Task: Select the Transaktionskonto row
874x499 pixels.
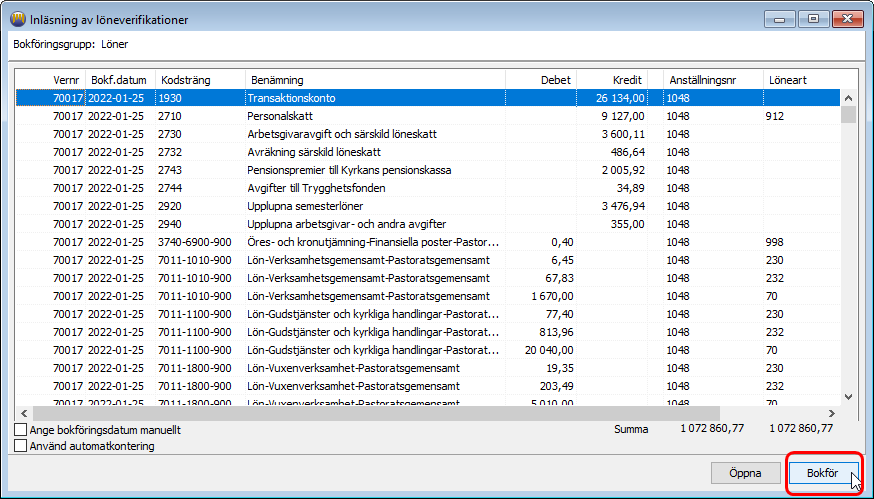Action: click(428, 98)
